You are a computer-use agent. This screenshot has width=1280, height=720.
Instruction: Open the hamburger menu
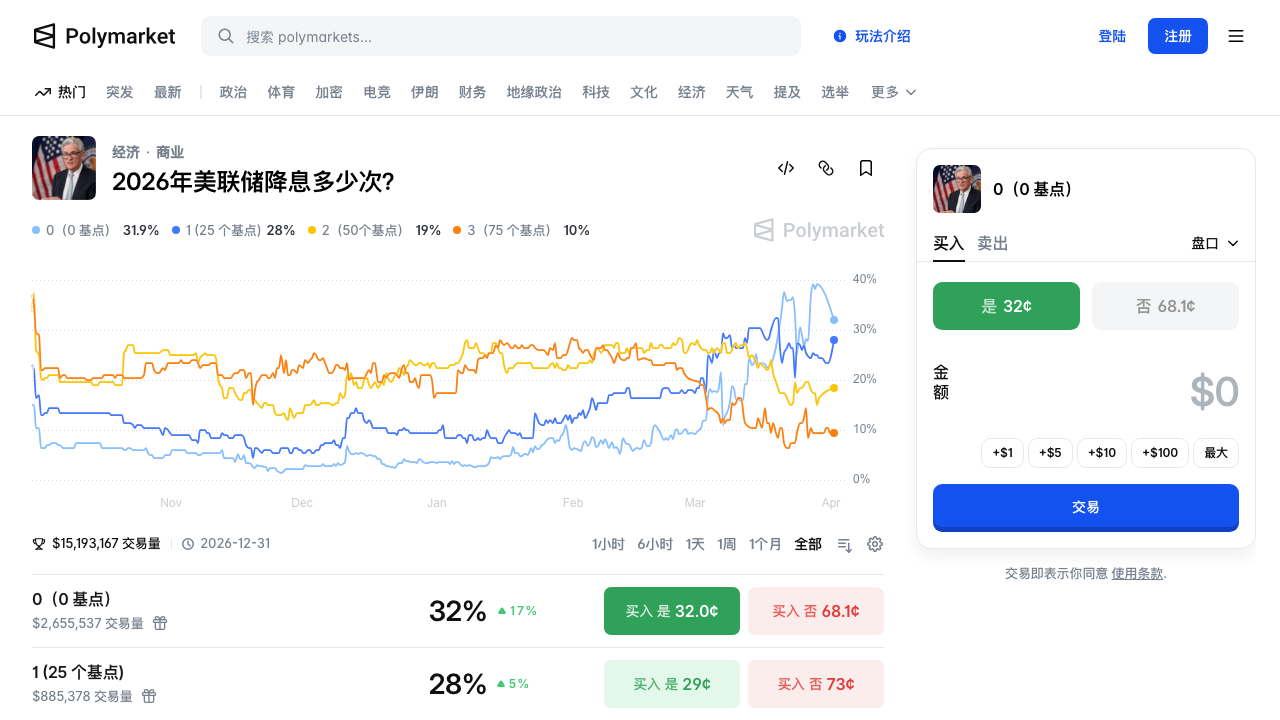(1236, 36)
